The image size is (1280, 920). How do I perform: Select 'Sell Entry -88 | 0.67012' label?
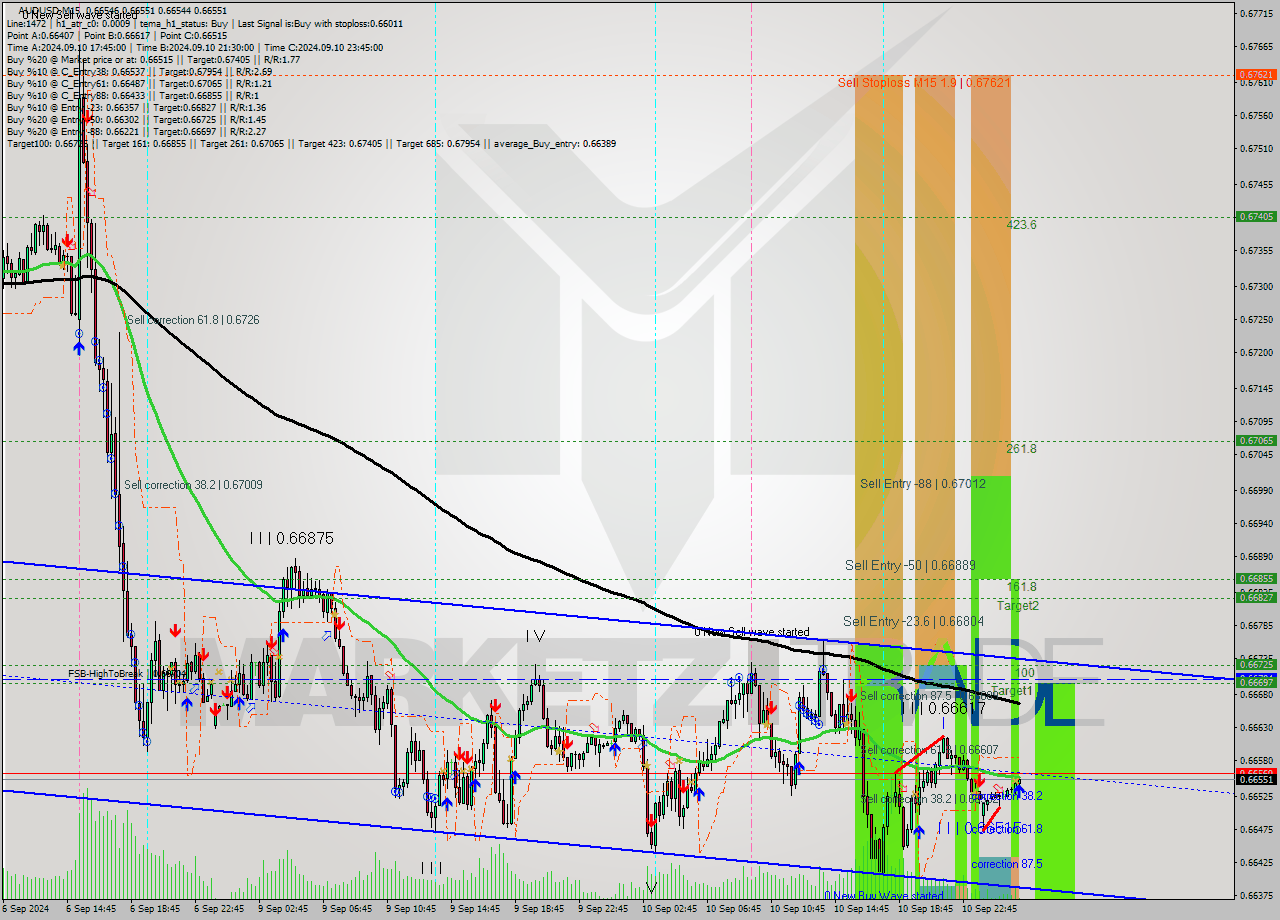click(x=922, y=484)
